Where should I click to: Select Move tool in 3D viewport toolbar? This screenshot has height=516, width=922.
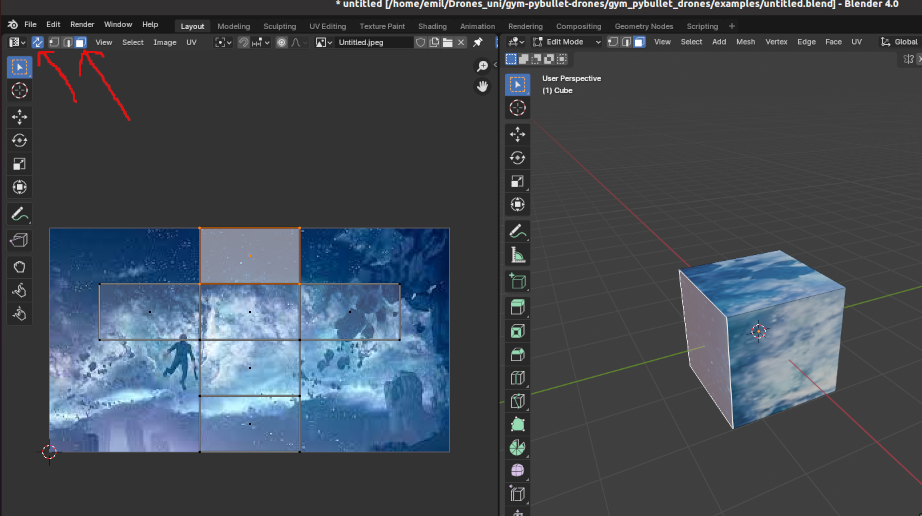tap(517, 135)
